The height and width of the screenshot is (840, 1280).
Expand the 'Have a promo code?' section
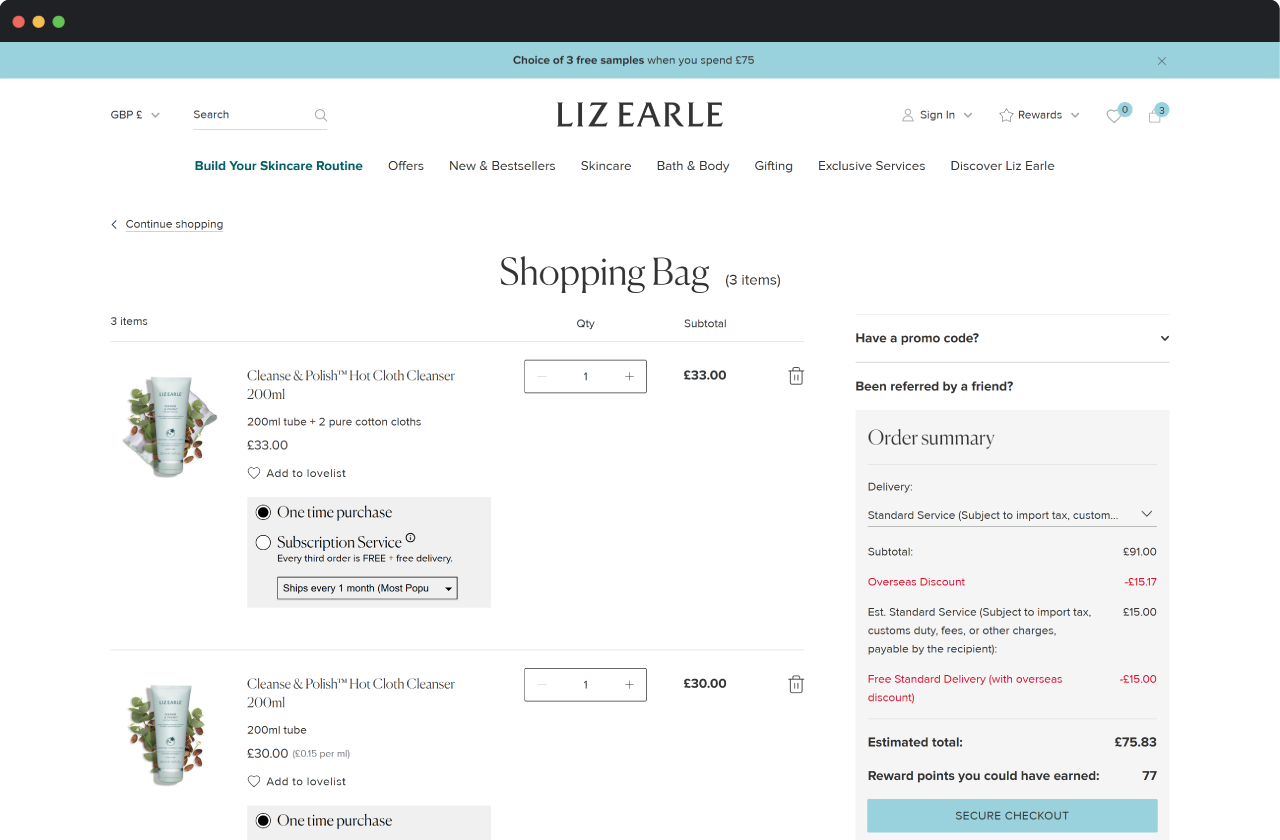click(x=1011, y=338)
